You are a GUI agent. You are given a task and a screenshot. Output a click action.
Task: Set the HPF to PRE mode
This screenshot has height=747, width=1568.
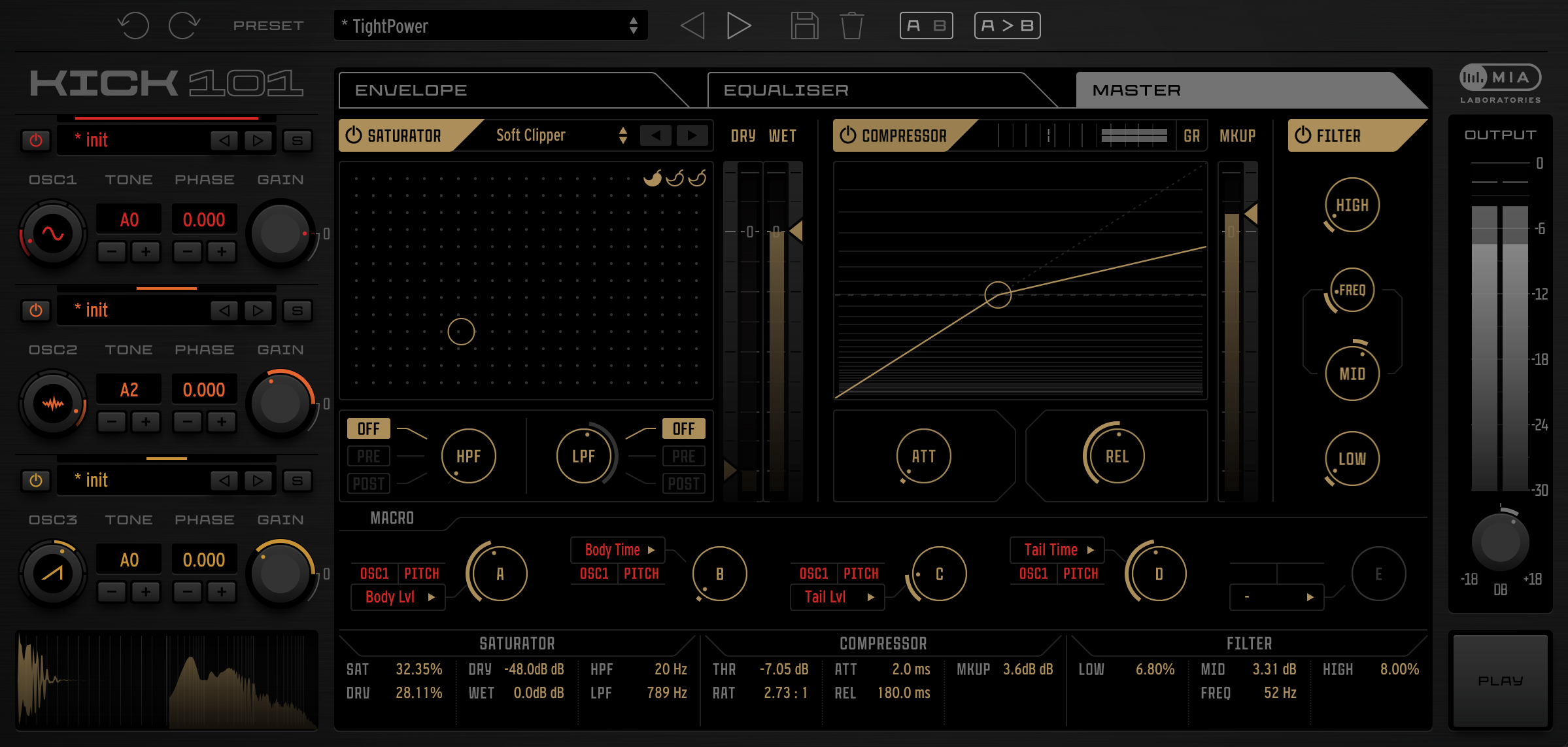click(x=367, y=456)
